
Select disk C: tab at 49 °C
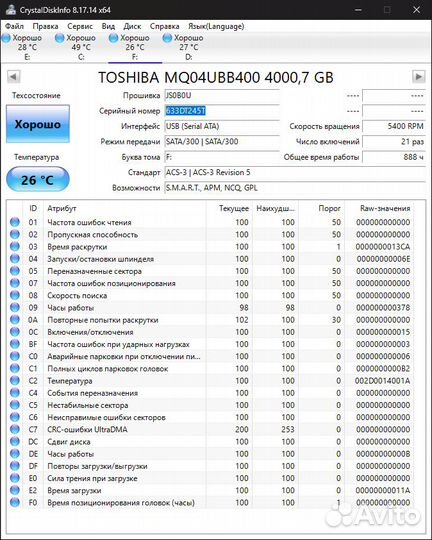pyautogui.click(x=81, y=47)
